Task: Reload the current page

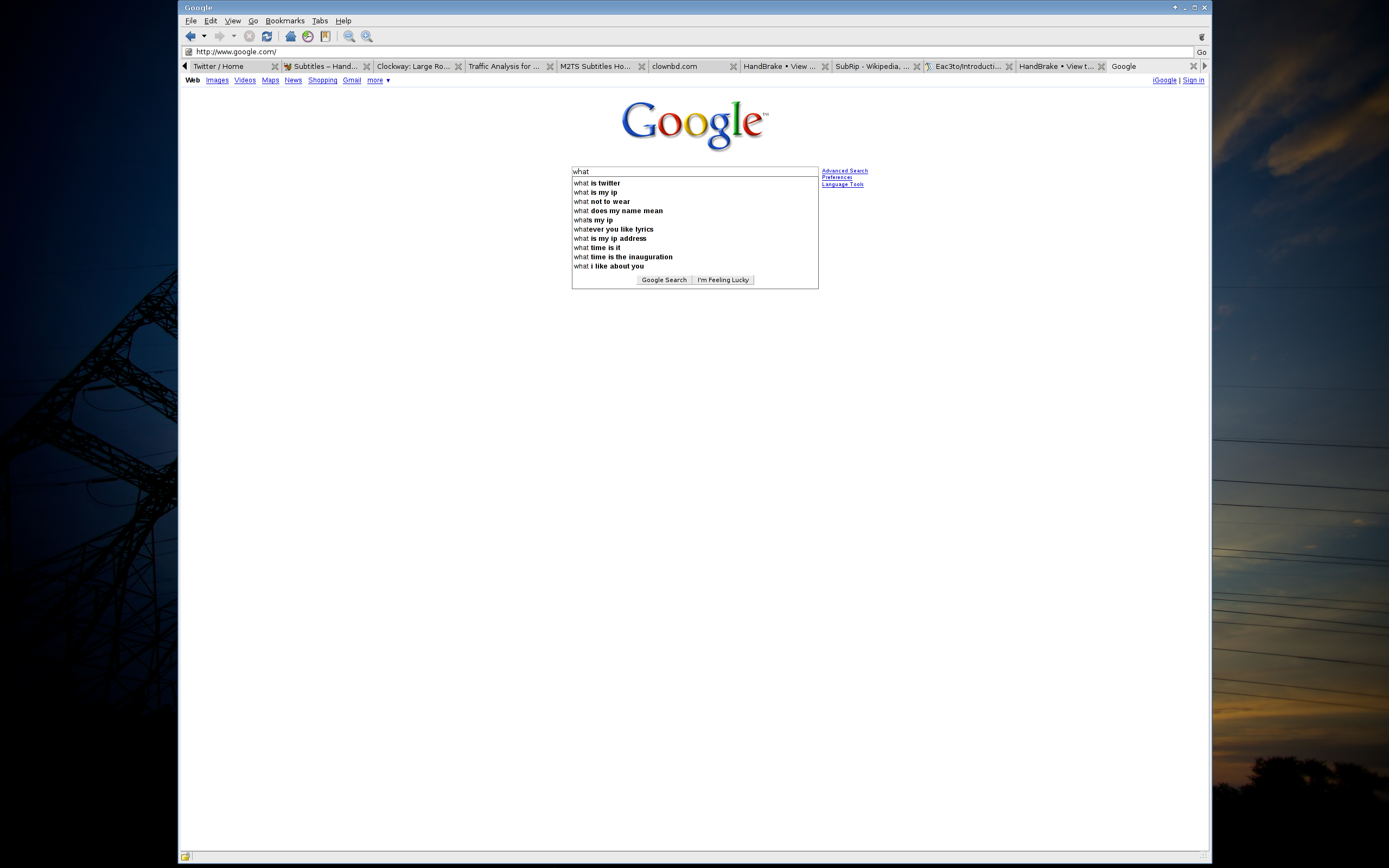Action: click(x=267, y=36)
